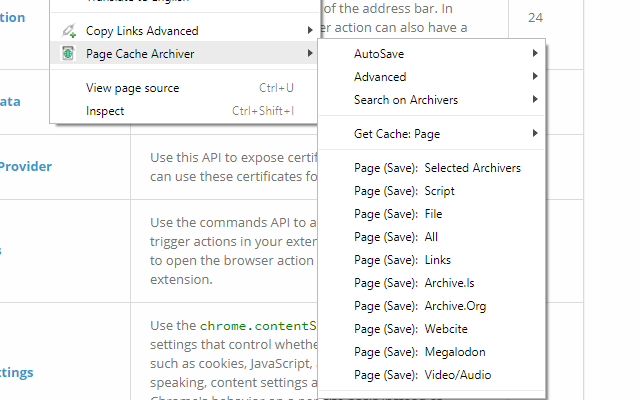Click text 'Use the commands API to a'
This screenshot has width=640, height=400.
tap(233, 222)
